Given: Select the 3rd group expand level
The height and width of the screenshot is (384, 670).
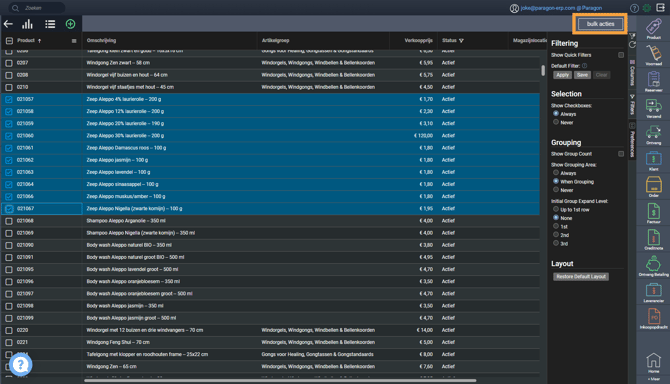Looking at the screenshot, I should (556, 243).
